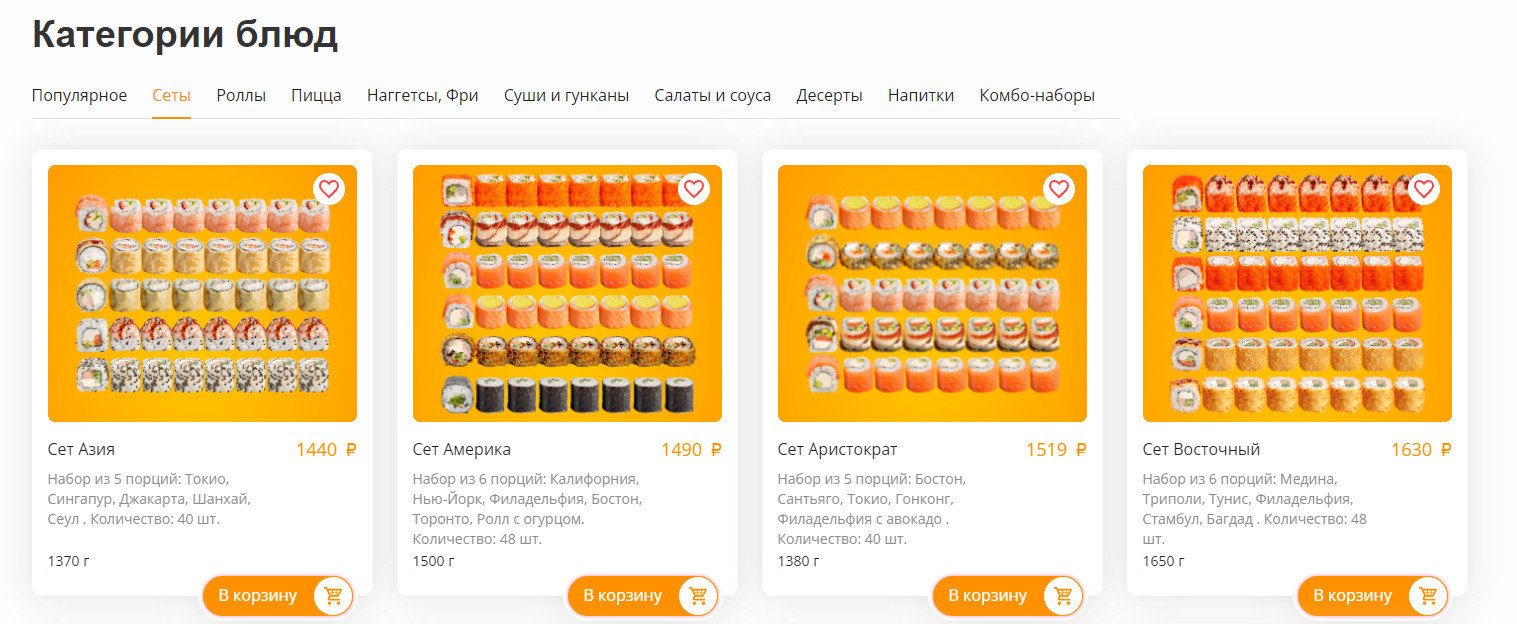Open the Сет Аристократ title link
1517x624 pixels.
pyautogui.click(x=837, y=450)
